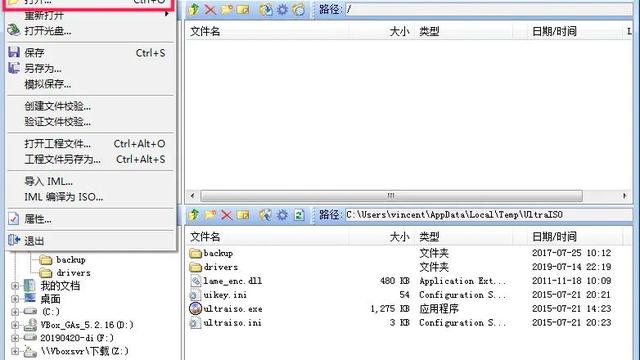Sort local list by 类型 column
The height and width of the screenshot is (360, 640).
[463, 237]
